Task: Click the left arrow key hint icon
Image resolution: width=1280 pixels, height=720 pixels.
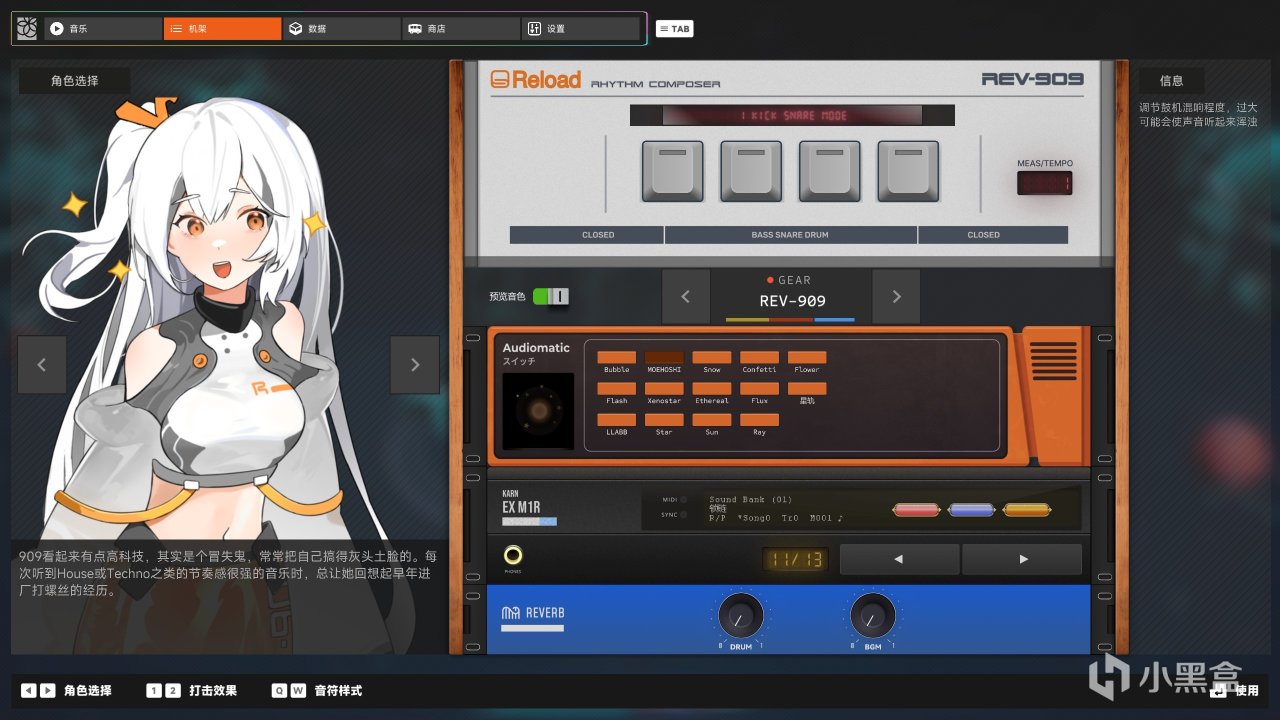Action: [29, 690]
